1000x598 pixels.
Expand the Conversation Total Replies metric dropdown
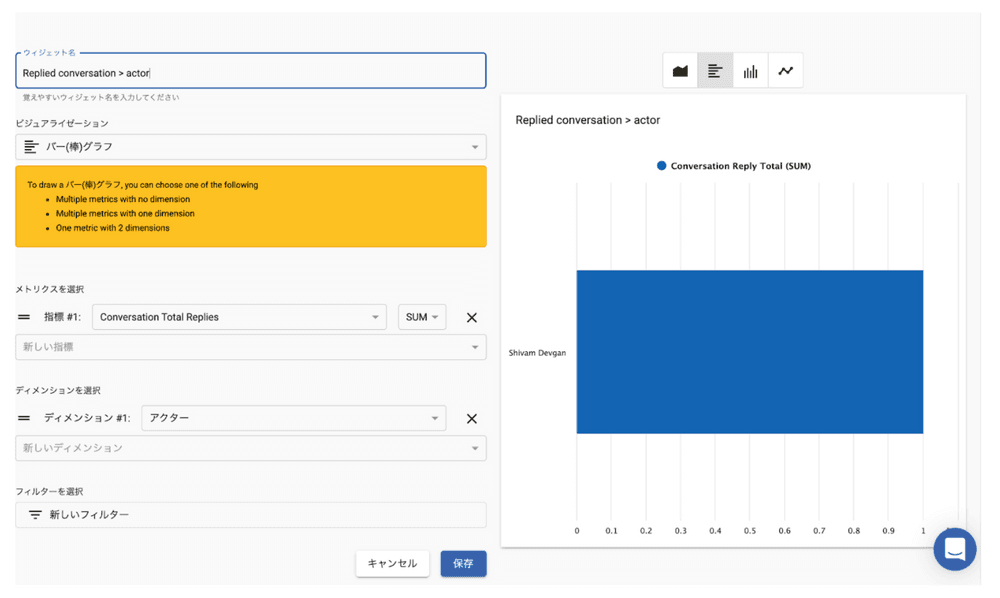pyautogui.click(x=239, y=318)
